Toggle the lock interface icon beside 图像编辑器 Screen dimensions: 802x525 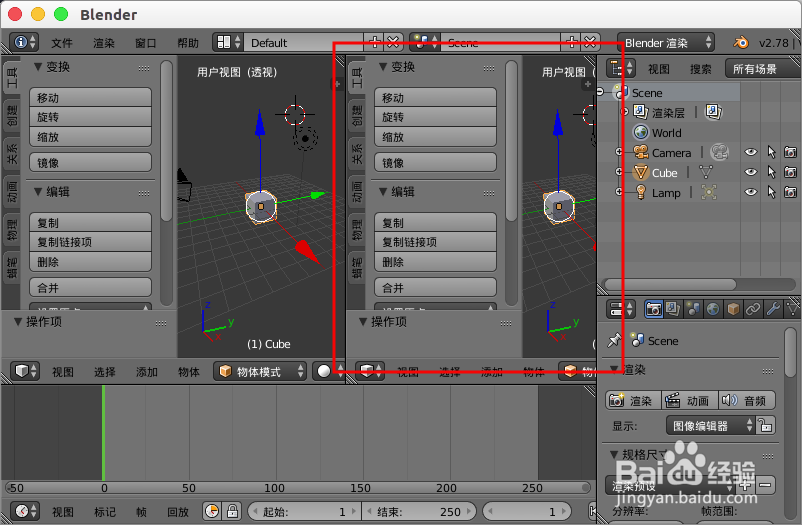coord(765,425)
